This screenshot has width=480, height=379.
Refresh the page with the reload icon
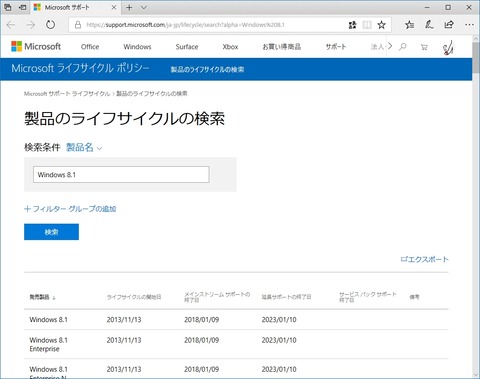pyautogui.click(x=50, y=25)
